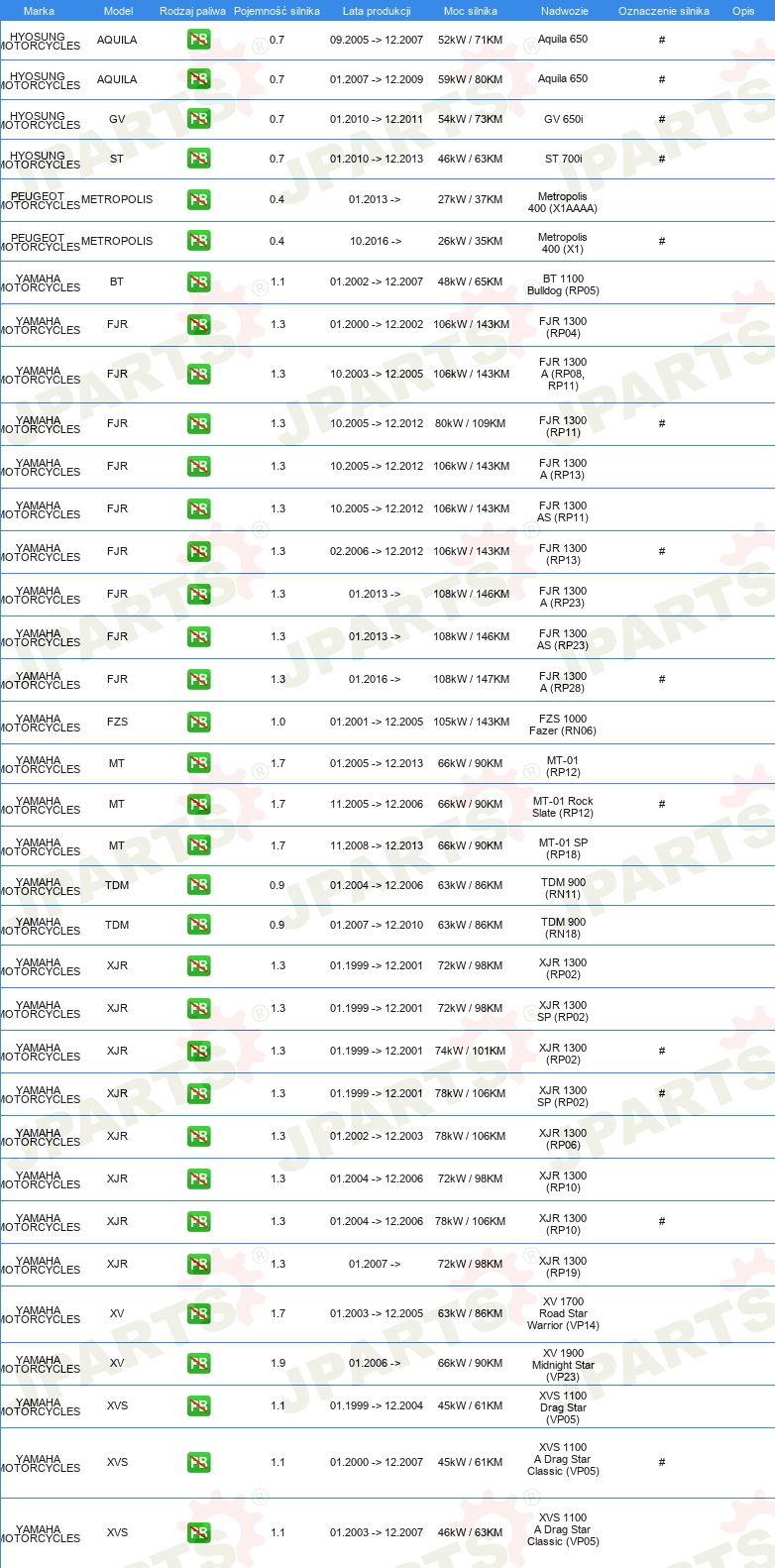Select fuel icon for XJR 1300 (RP06)

(199, 1137)
